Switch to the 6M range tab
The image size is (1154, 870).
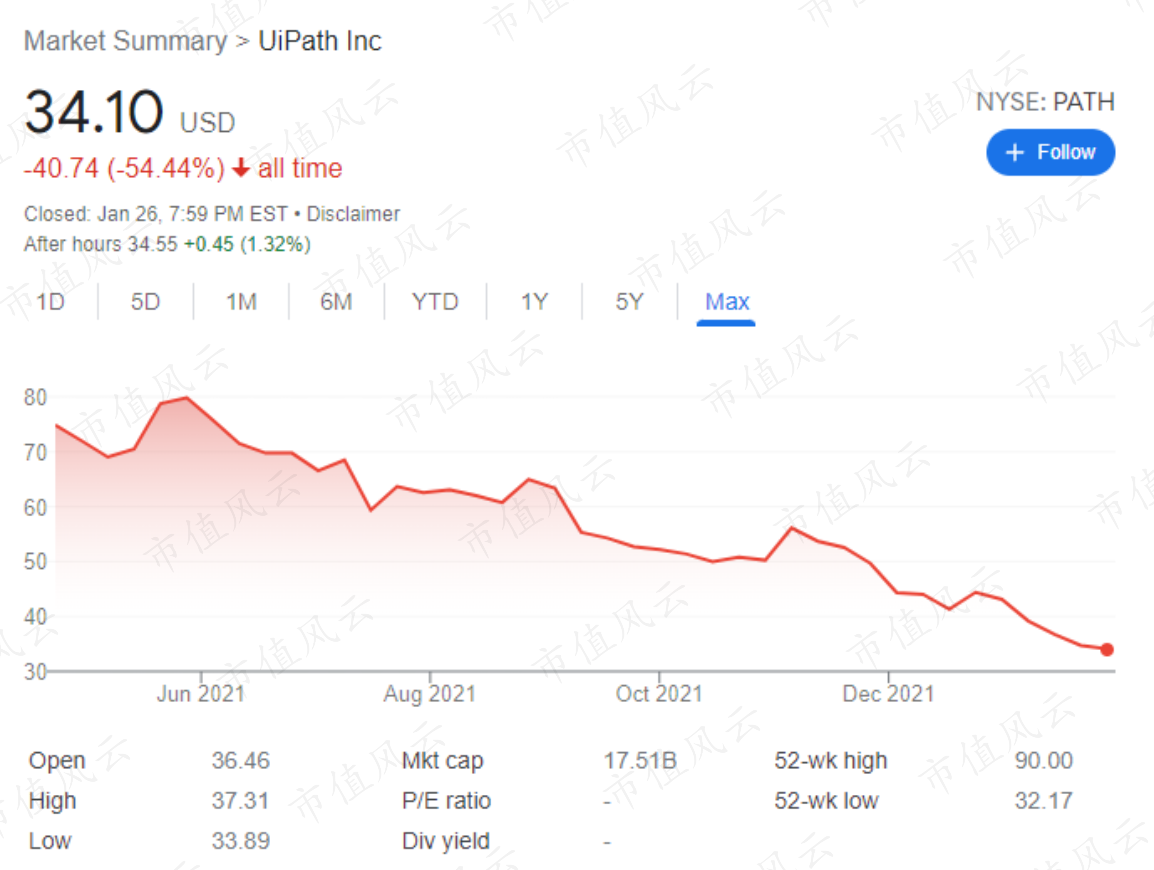336,302
